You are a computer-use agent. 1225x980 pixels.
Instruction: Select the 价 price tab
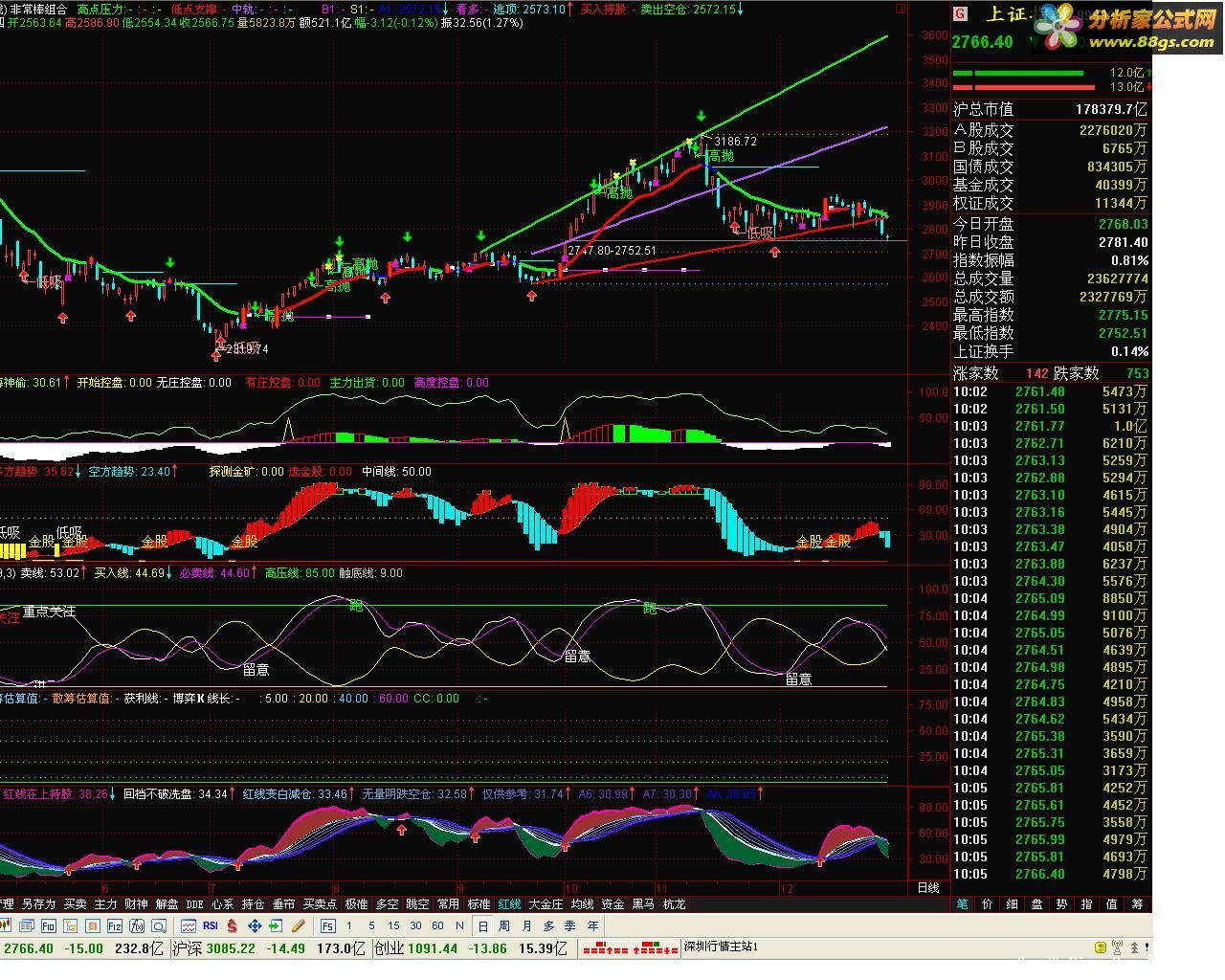988,903
